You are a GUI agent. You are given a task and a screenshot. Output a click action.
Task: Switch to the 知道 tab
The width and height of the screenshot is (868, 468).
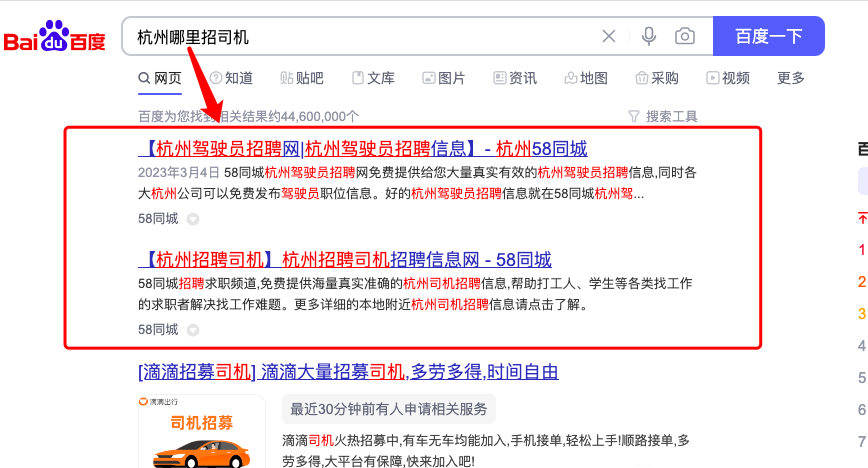pos(231,78)
